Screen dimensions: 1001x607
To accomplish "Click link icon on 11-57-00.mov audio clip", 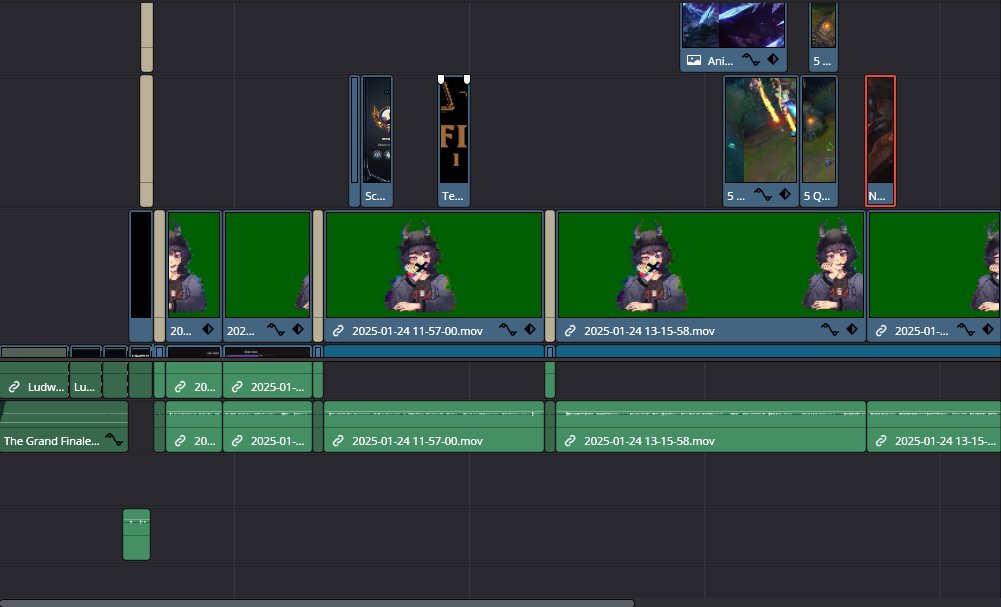I will pyautogui.click(x=338, y=441).
